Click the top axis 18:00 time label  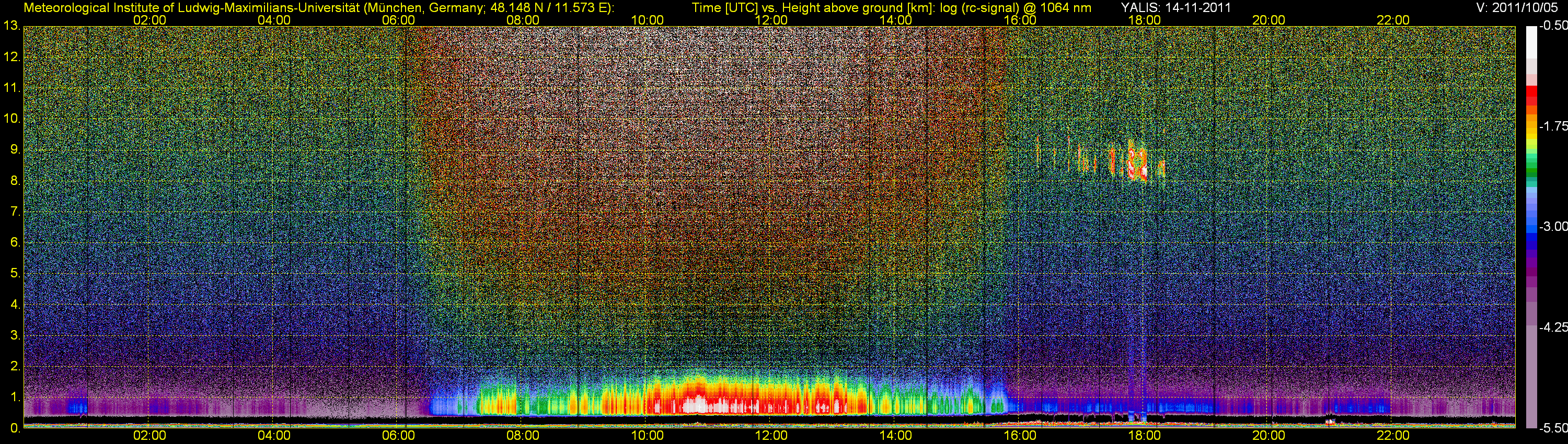pyautogui.click(x=1144, y=20)
